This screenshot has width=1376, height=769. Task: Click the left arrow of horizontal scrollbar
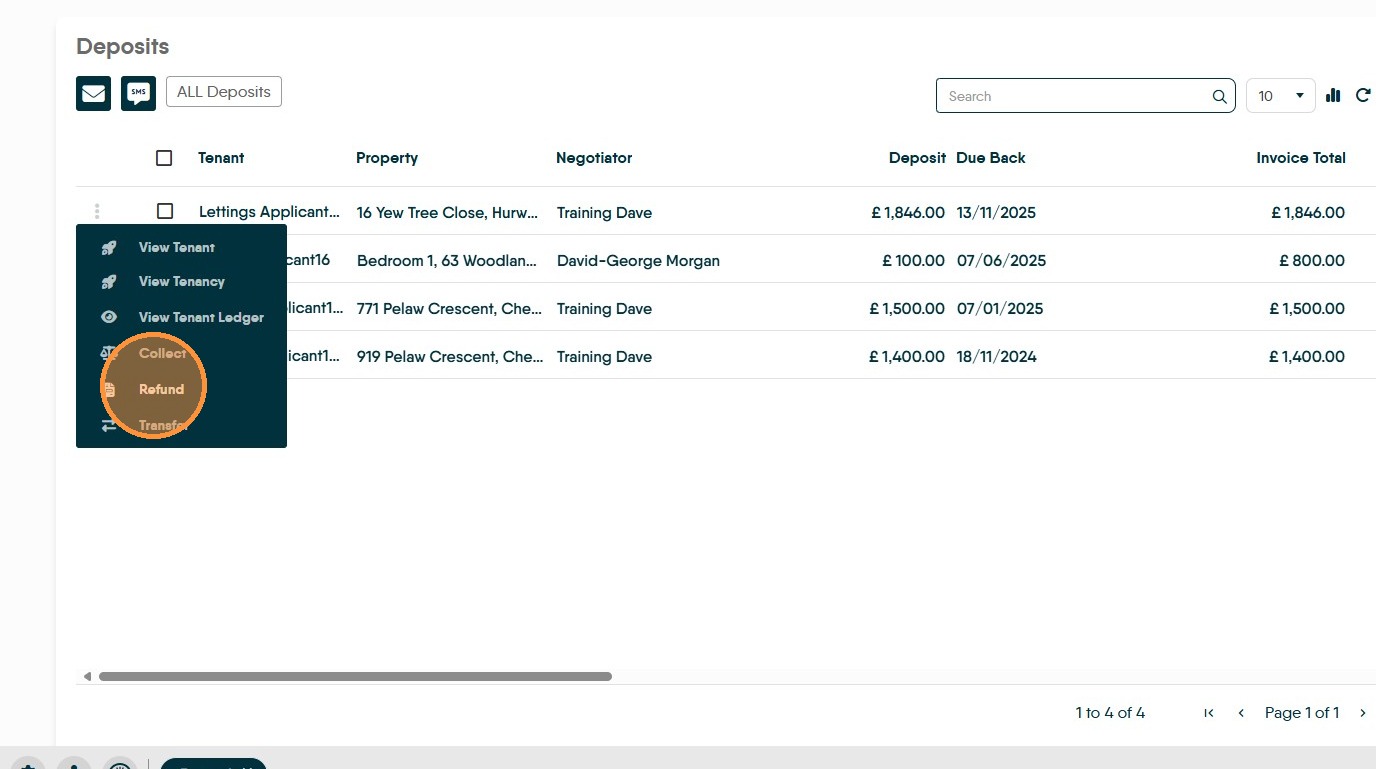click(x=87, y=677)
